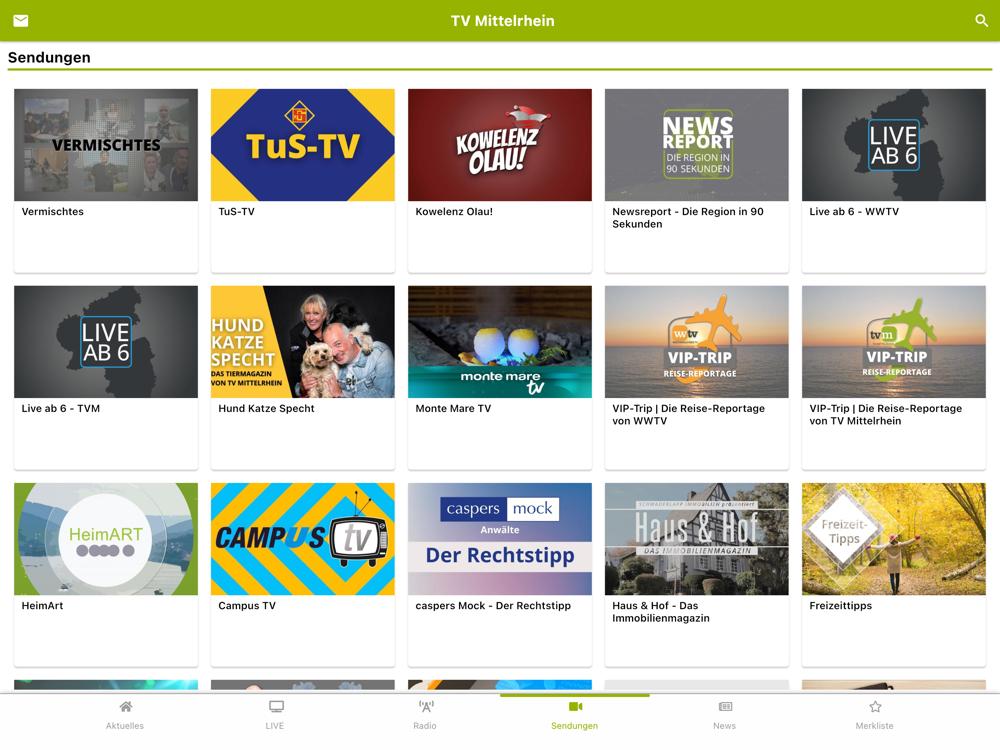Select Newsreport - Die Region in 90 Sekunden
Image resolution: width=1000 pixels, height=750 pixels.
pyautogui.click(x=696, y=180)
